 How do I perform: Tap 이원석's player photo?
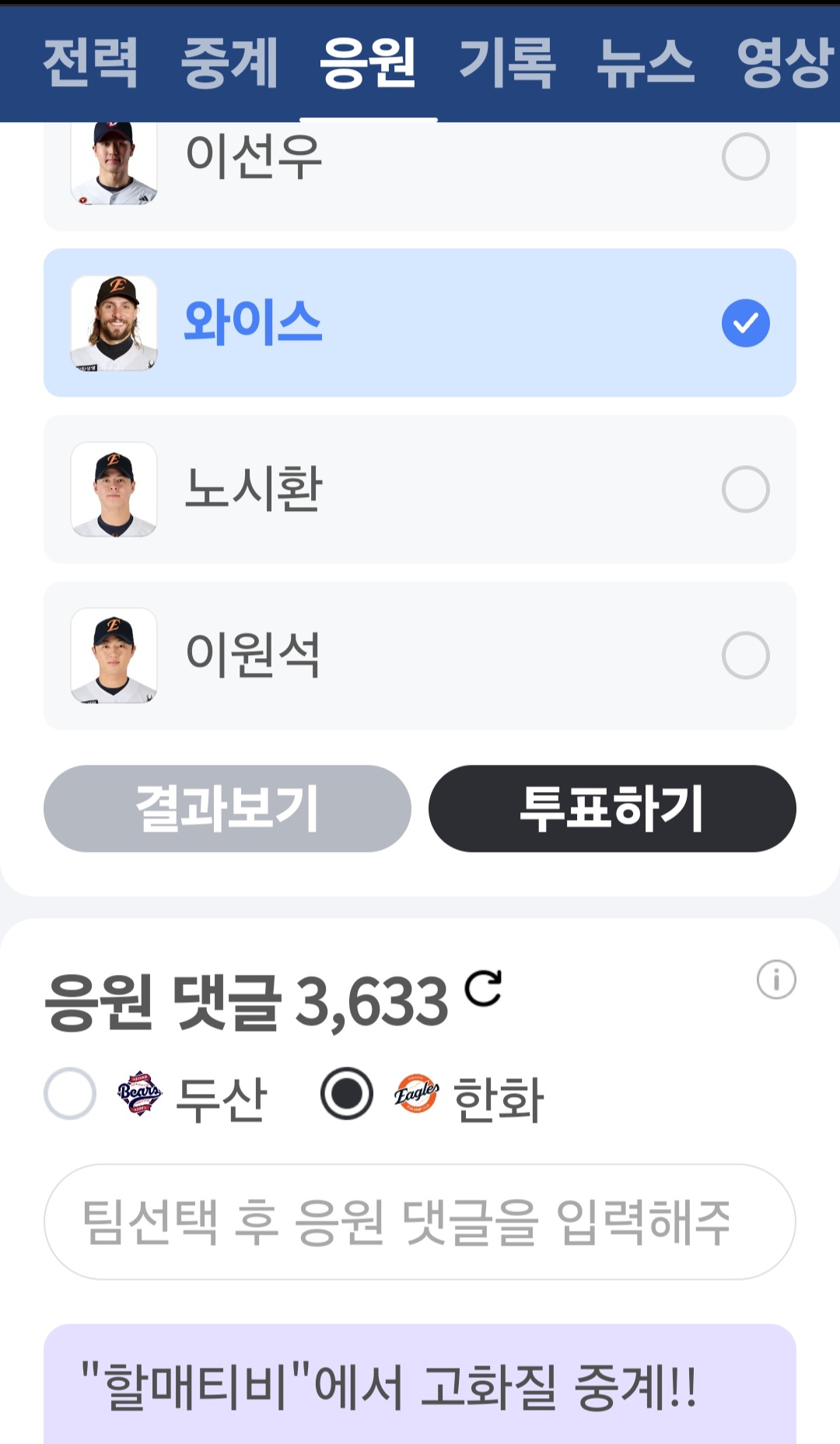(114, 656)
